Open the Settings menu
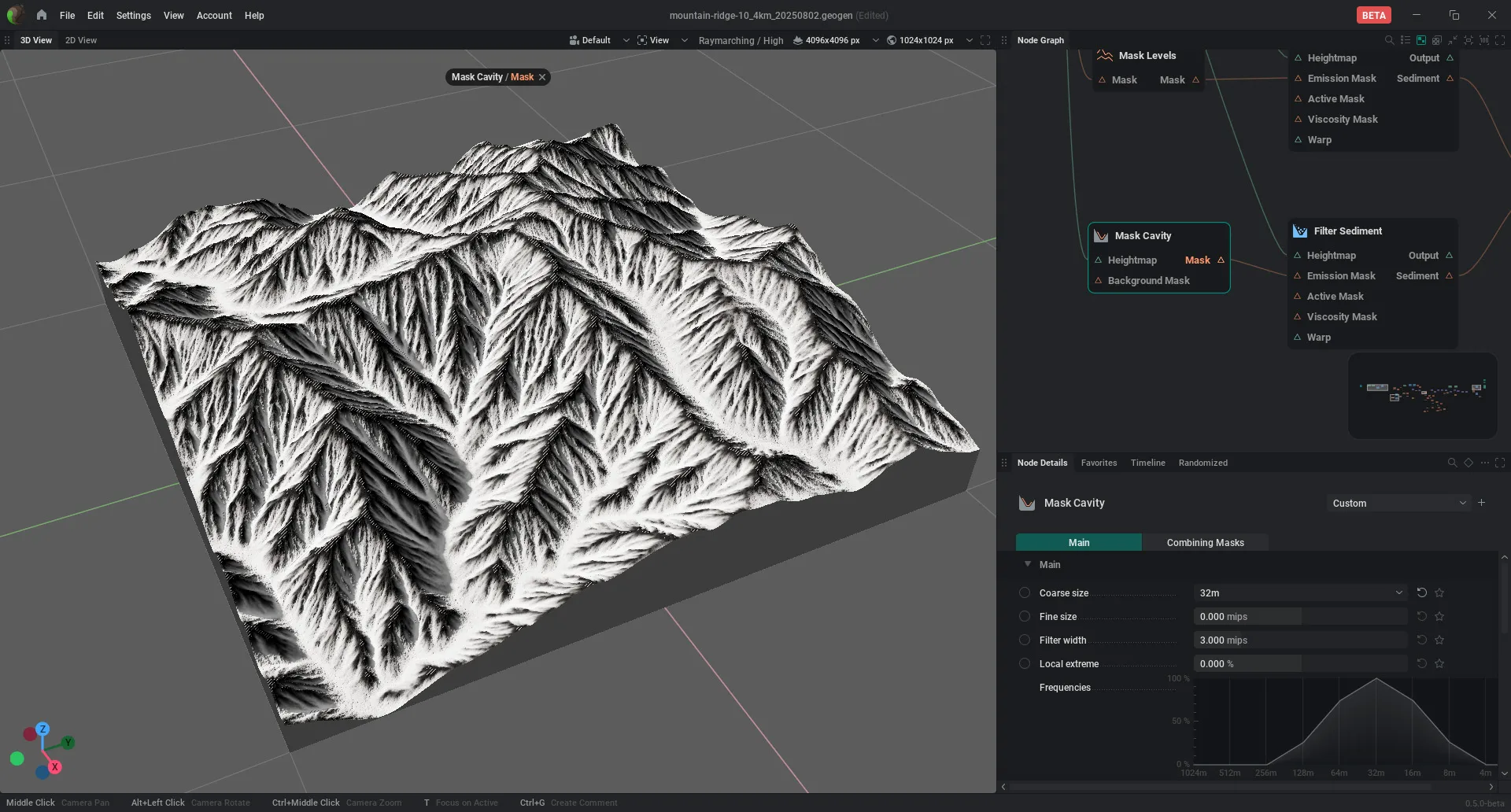Image resolution: width=1511 pixels, height=812 pixels. (133, 15)
